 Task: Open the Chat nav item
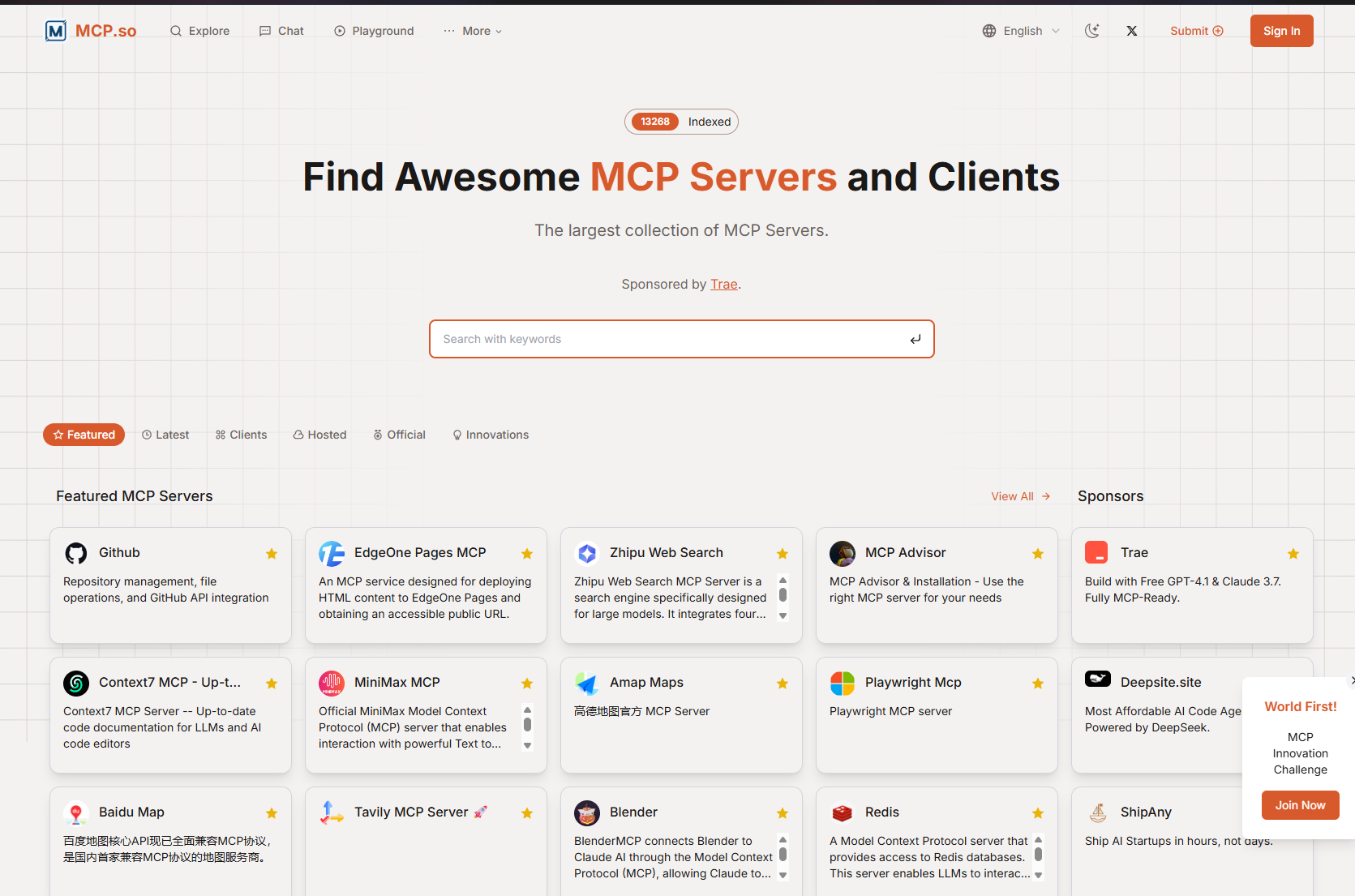(281, 31)
